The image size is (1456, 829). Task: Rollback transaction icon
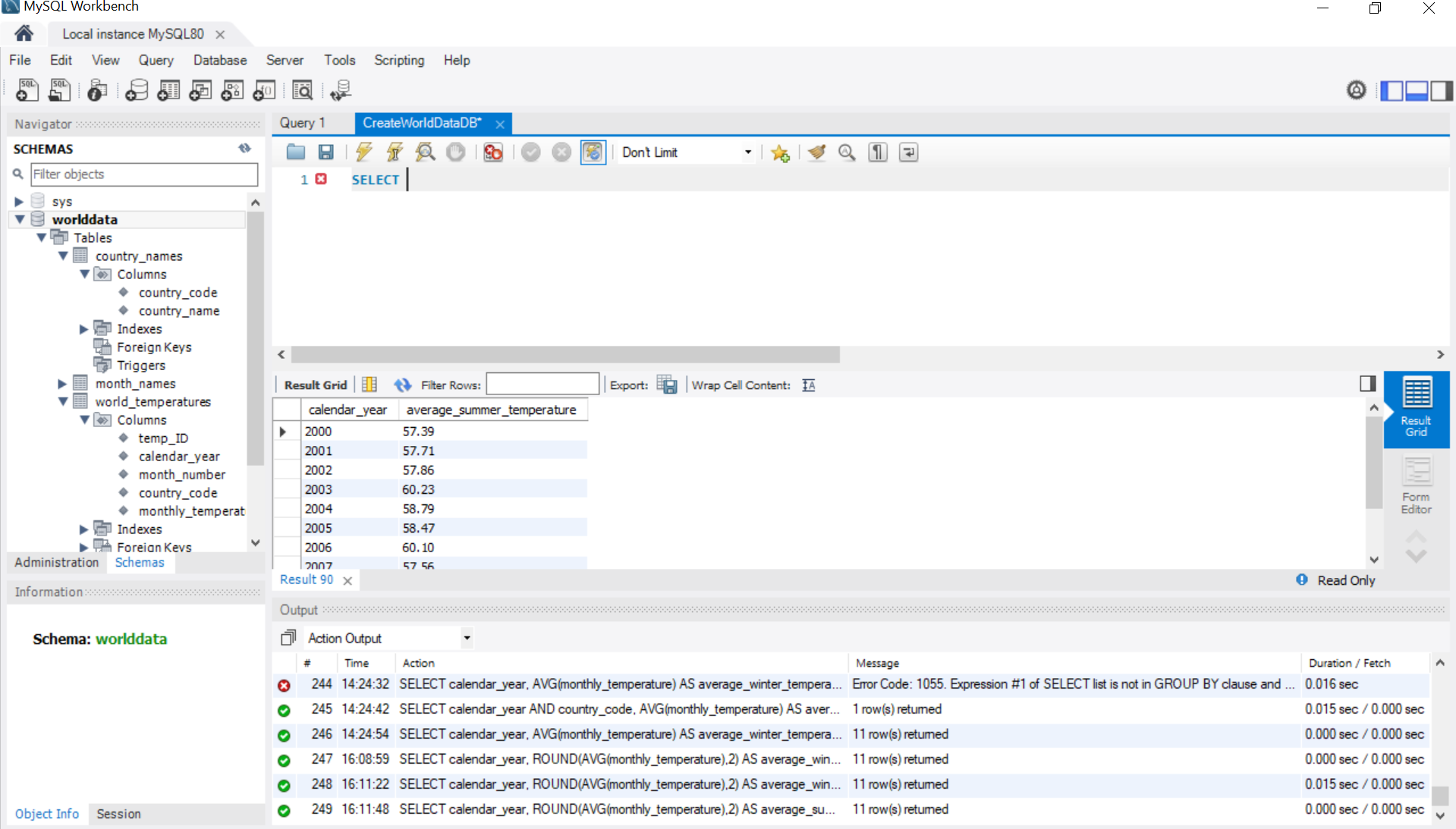tap(561, 152)
